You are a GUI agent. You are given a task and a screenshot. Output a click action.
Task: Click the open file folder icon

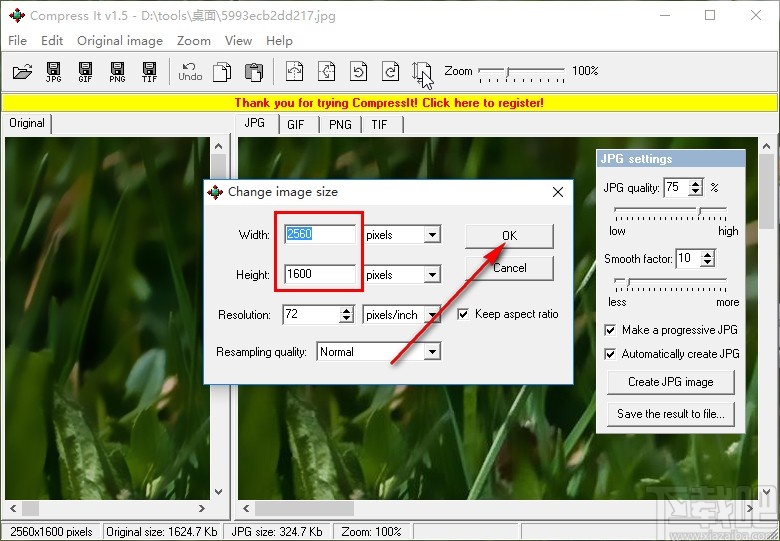click(x=22, y=71)
